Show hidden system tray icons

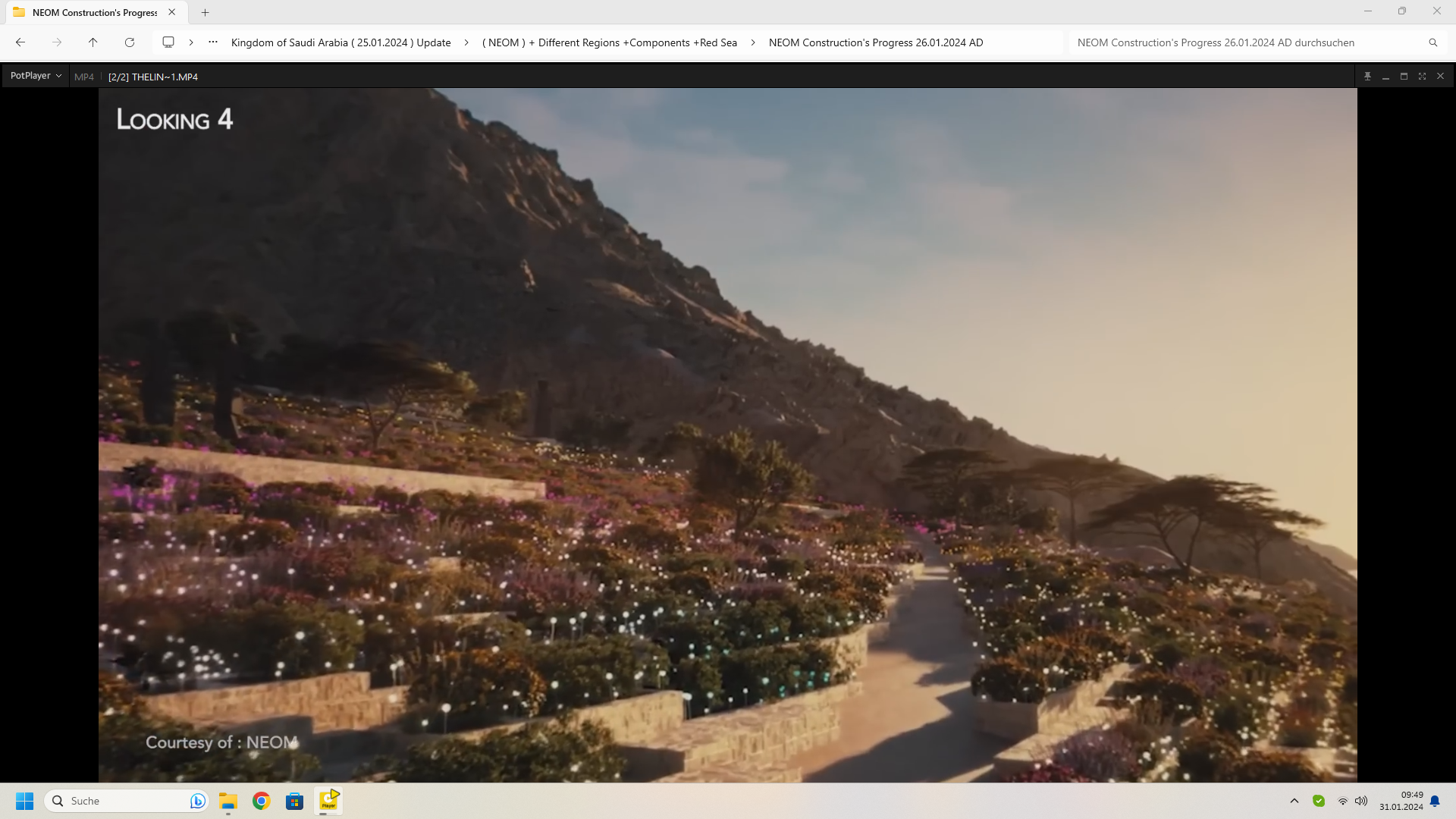[x=1294, y=801]
